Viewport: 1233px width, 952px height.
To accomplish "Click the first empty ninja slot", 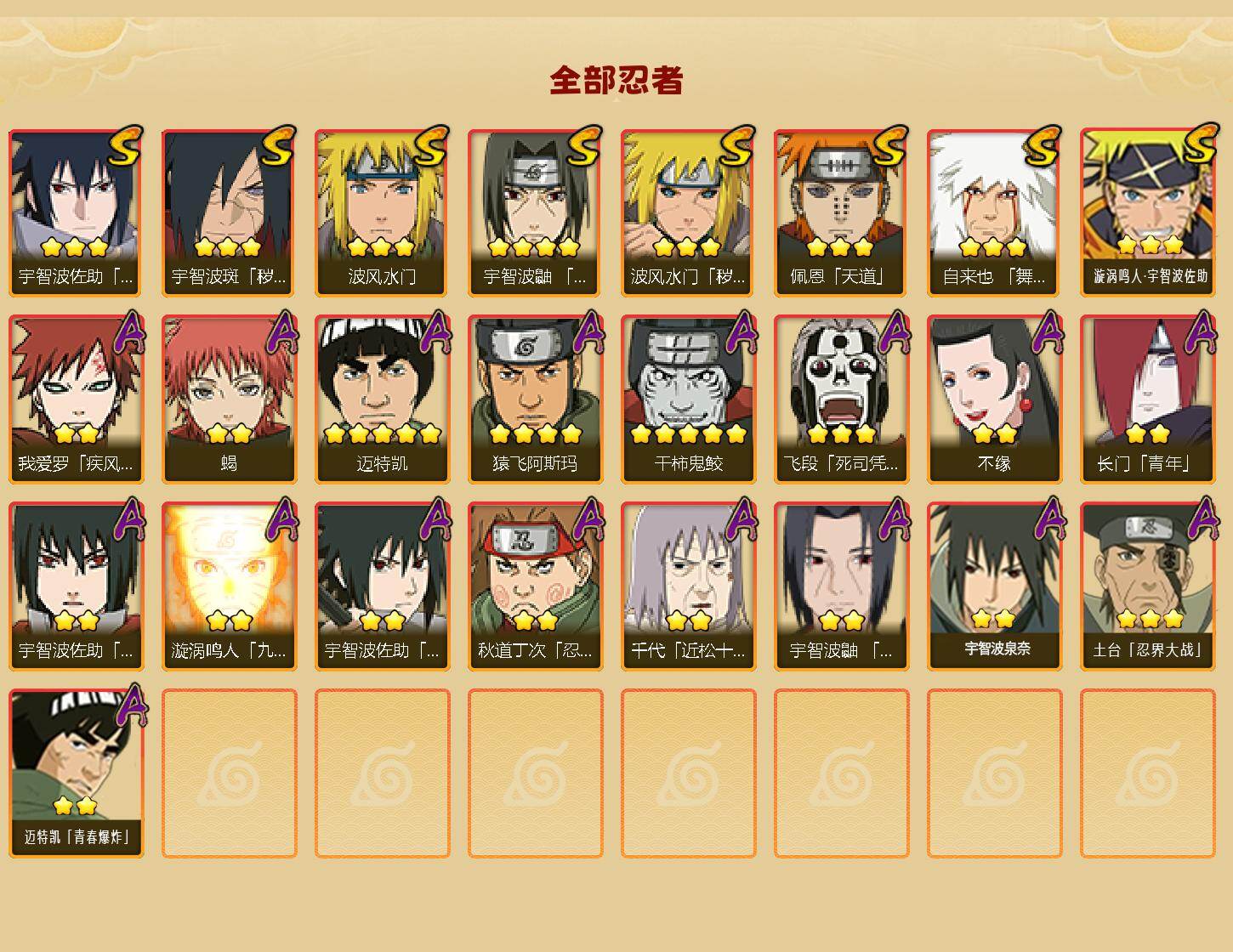I will (x=230, y=773).
